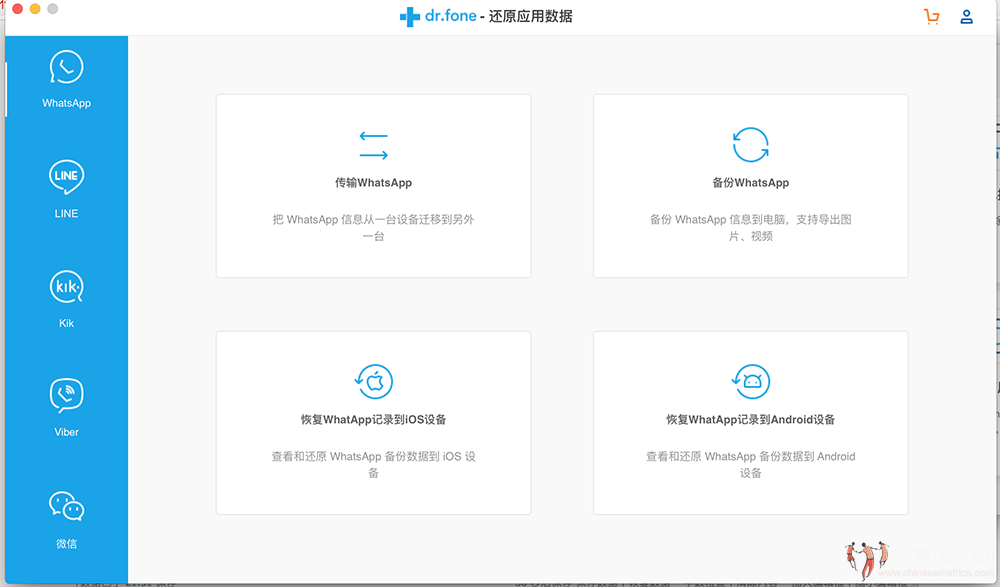Click description 查看和还原 WhatsApp 备份数据到 Android 设备
The image size is (1000, 587).
click(x=751, y=464)
